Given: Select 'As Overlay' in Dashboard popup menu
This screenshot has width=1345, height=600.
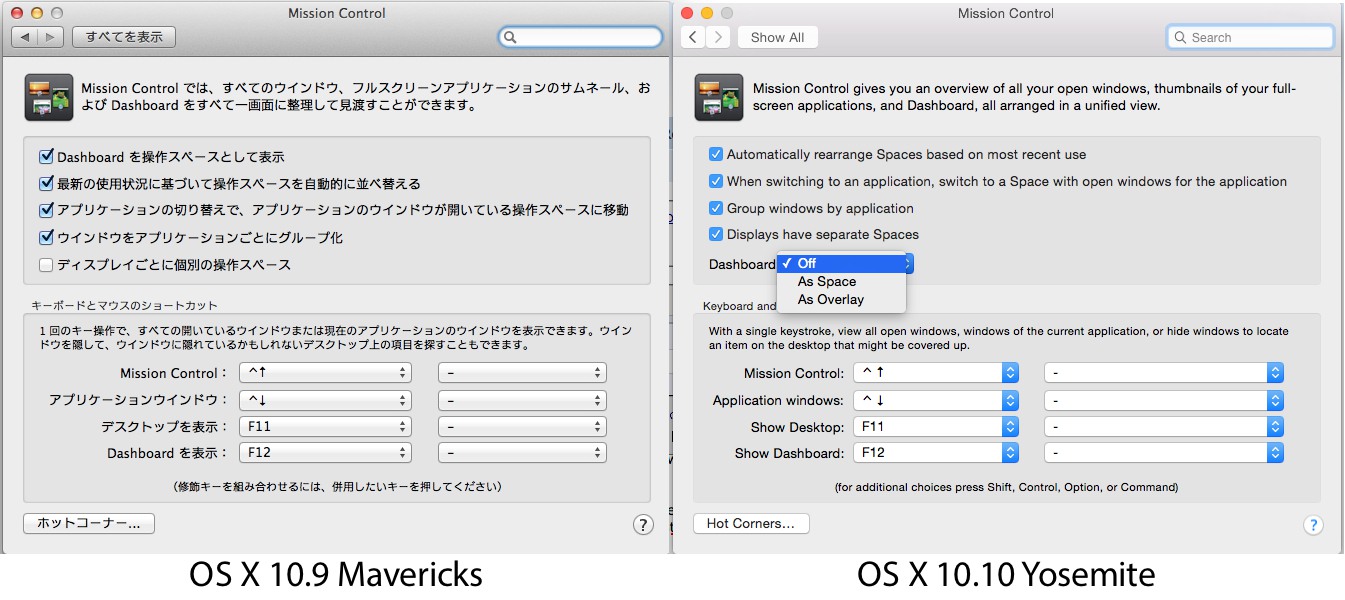Looking at the screenshot, I should point(841,299).
